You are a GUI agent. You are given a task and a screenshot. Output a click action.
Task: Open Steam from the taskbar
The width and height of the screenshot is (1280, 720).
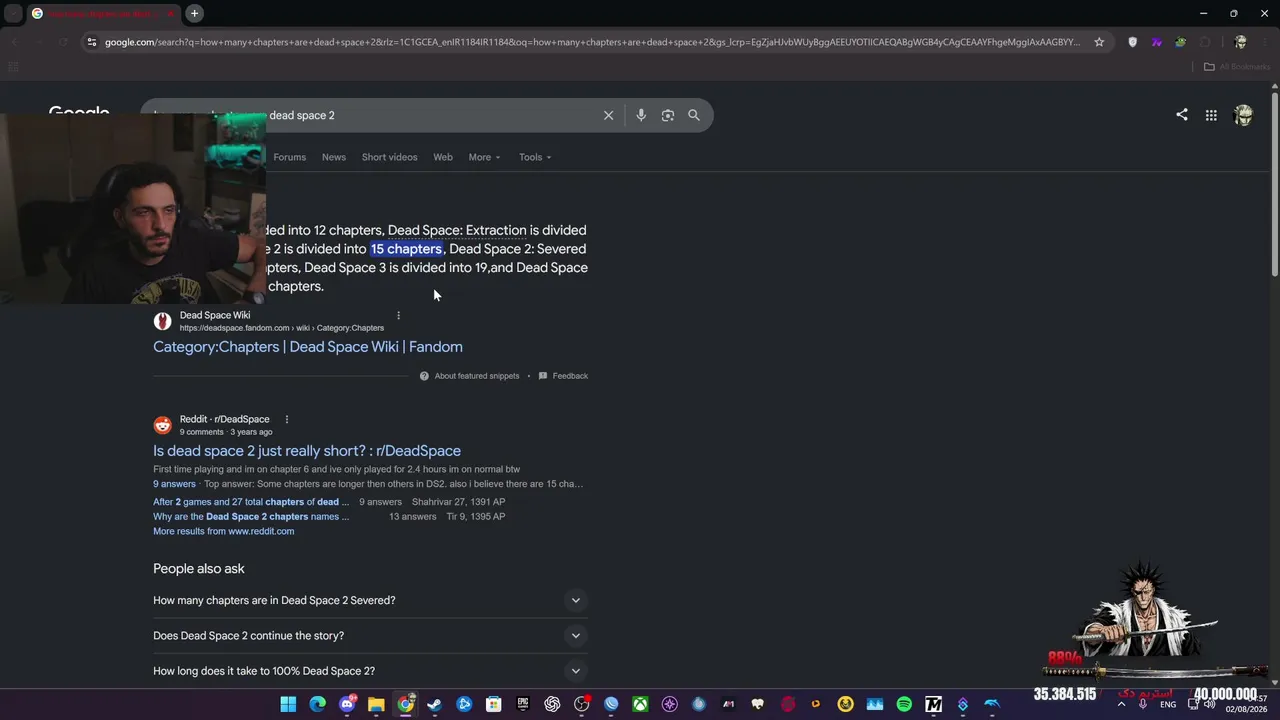pos(434,704)
